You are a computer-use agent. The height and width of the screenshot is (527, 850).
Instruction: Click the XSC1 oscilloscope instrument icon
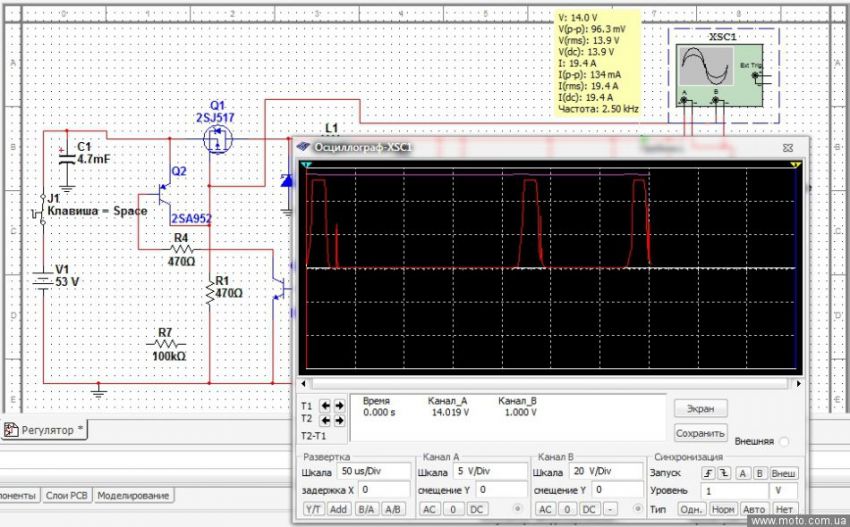[x=706, y=69]
